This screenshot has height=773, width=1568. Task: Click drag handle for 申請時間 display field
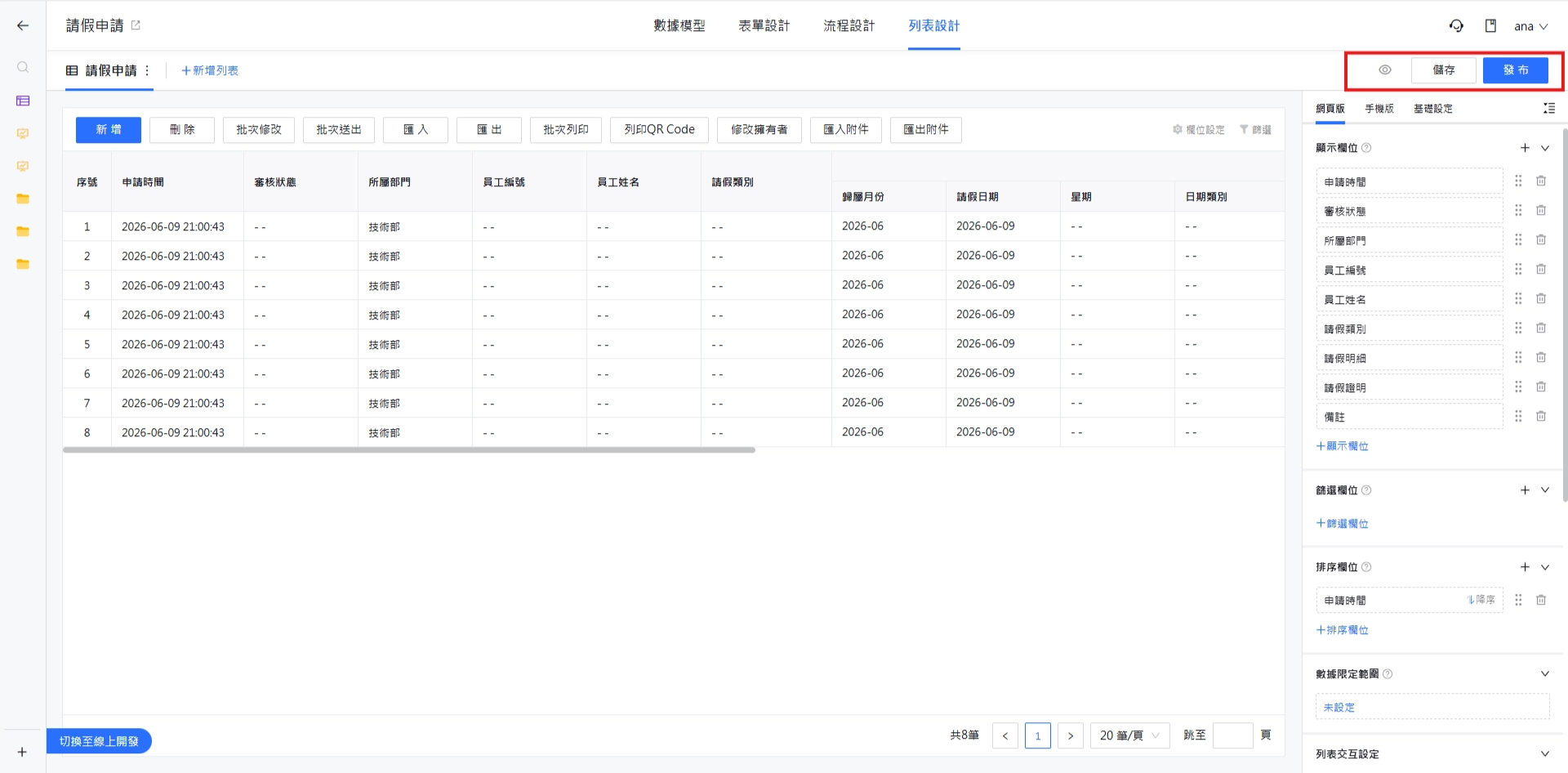tap(1518, 181)
